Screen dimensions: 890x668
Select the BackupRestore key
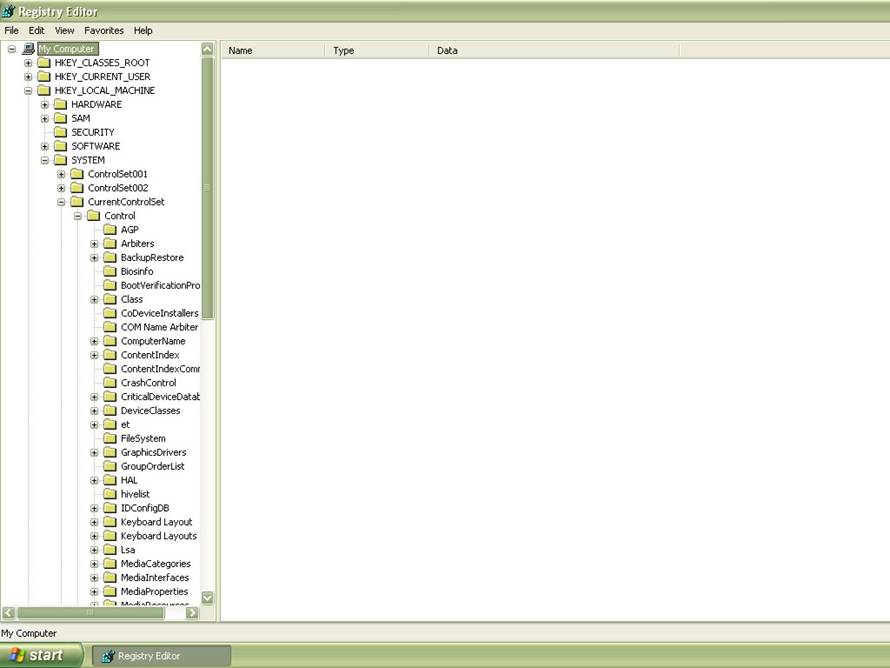[152, 258]
